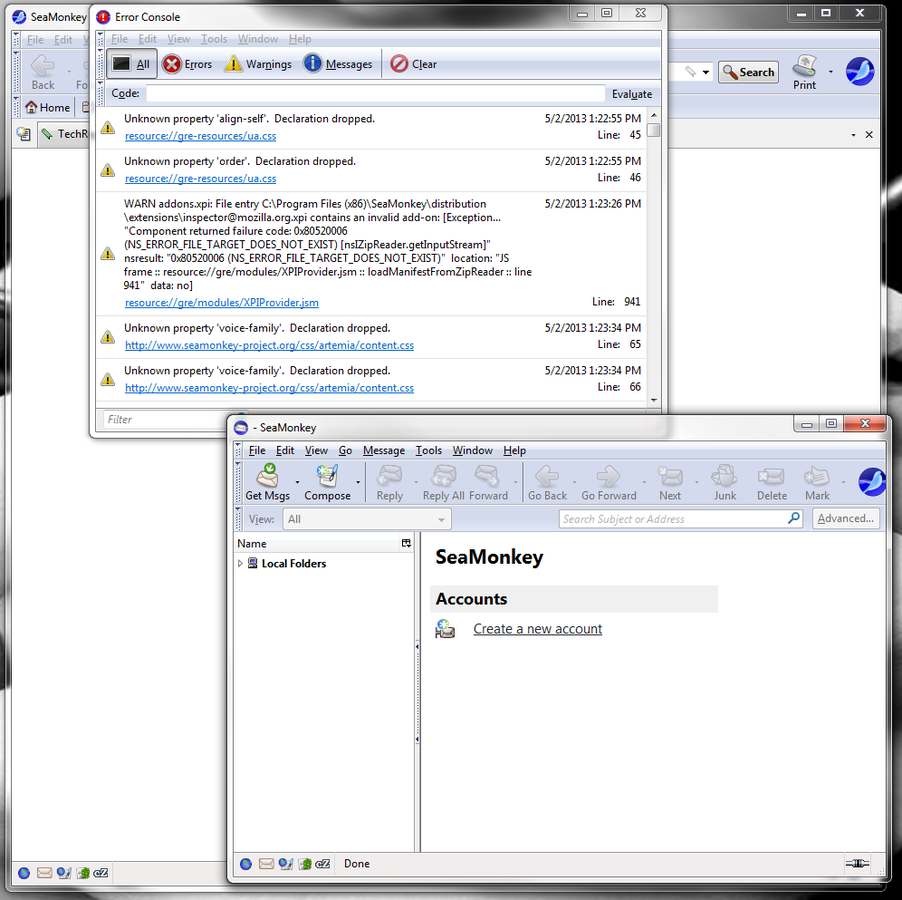Show only Warnings in Error Console
The height and width of the screenshot is (900, 902).
pos(258,64)
